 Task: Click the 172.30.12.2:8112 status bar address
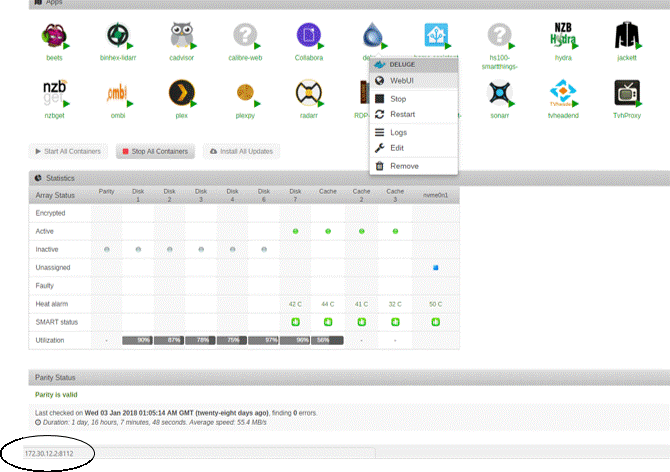pos(49,453)
